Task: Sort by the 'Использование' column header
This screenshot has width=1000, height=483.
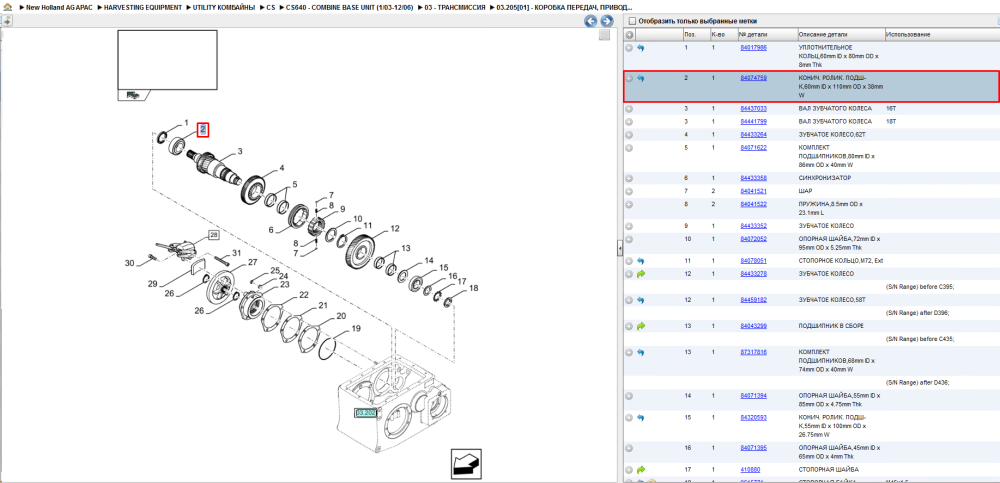Action: 941,34
